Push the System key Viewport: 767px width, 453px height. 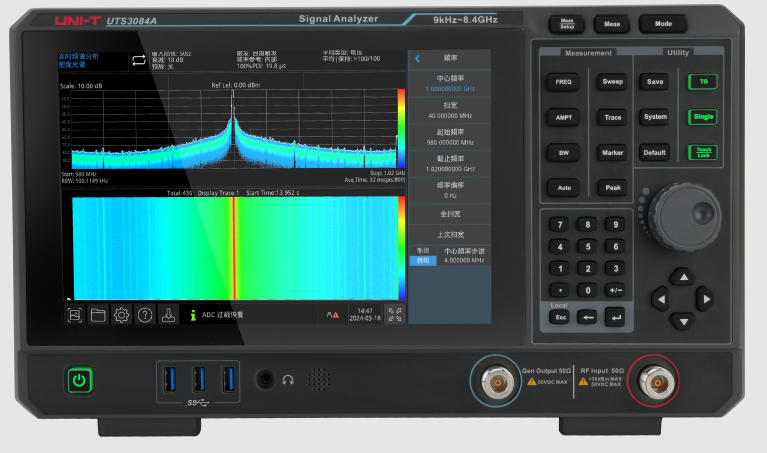[654, 117]
